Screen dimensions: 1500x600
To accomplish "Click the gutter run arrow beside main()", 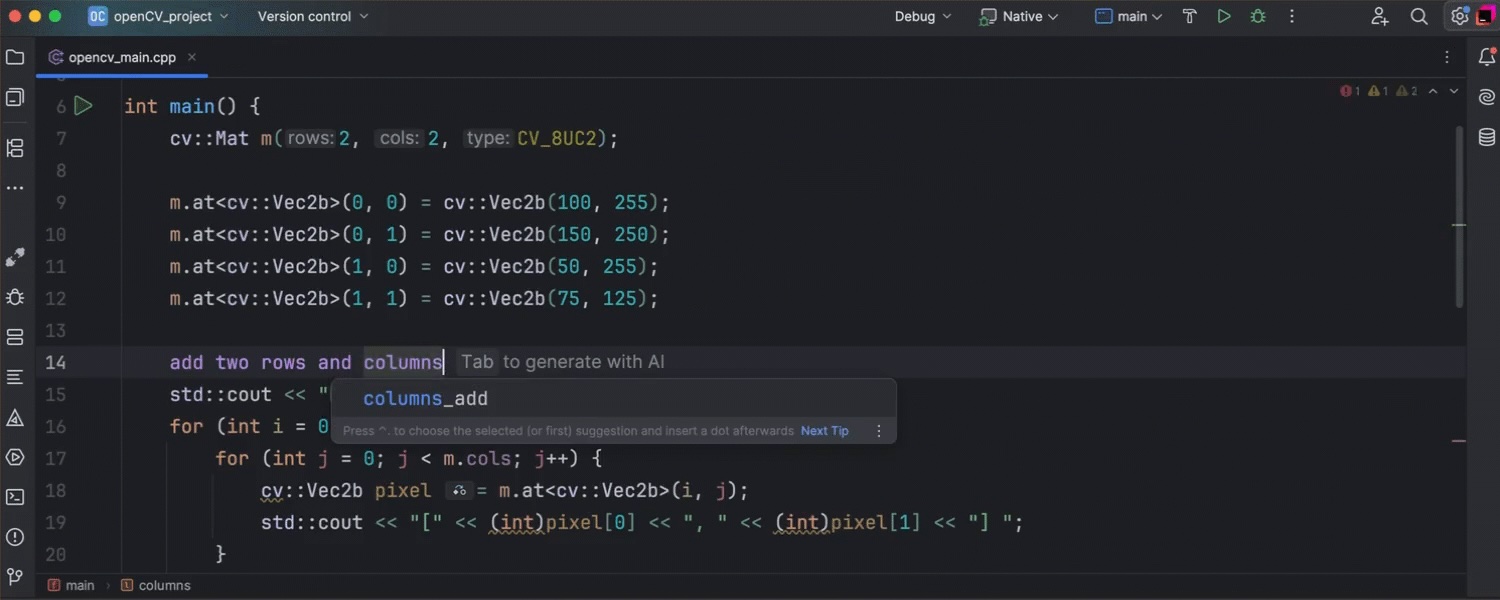I will pos(84,105).
